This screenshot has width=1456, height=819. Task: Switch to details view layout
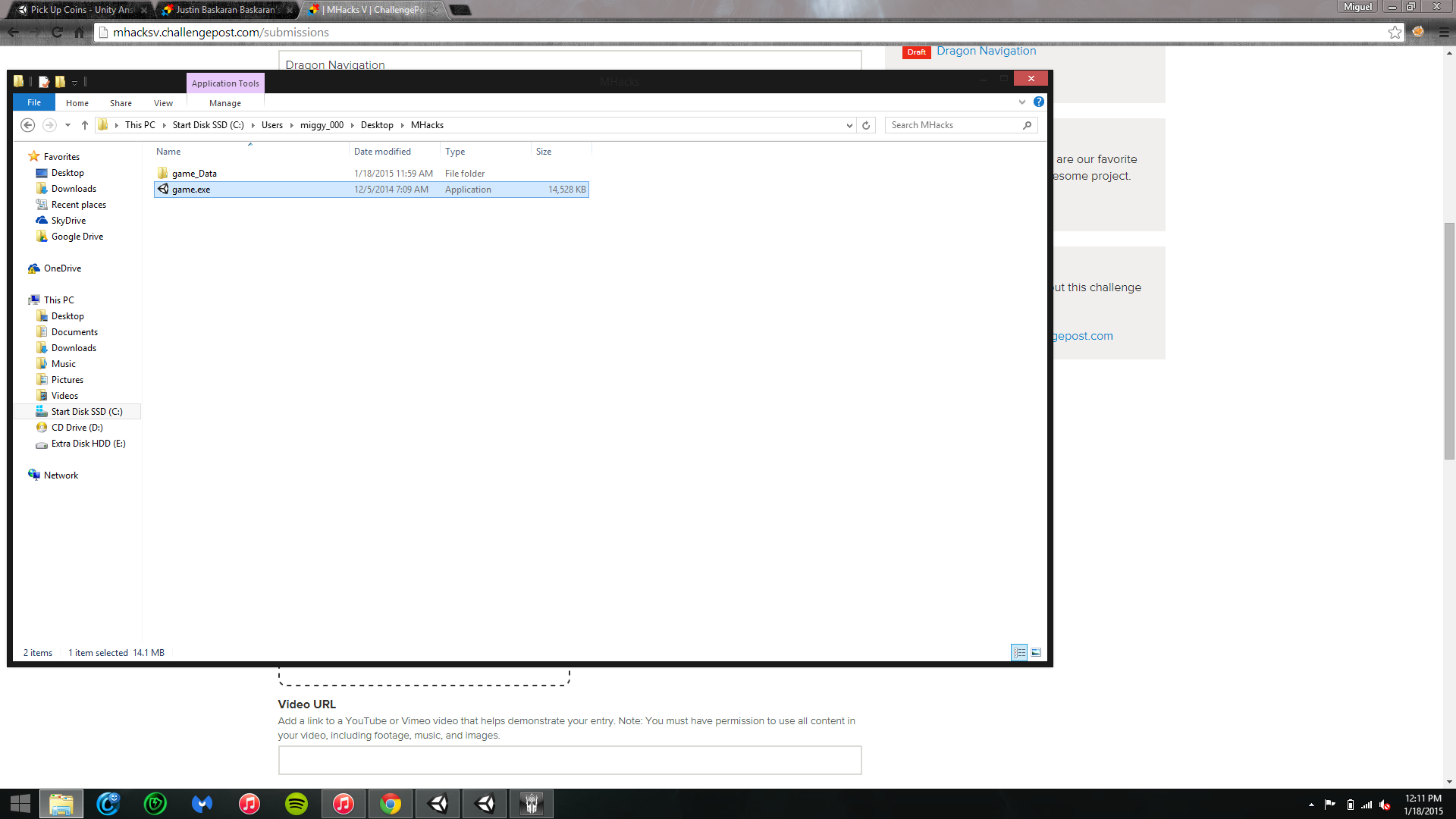pos(1019,652)
